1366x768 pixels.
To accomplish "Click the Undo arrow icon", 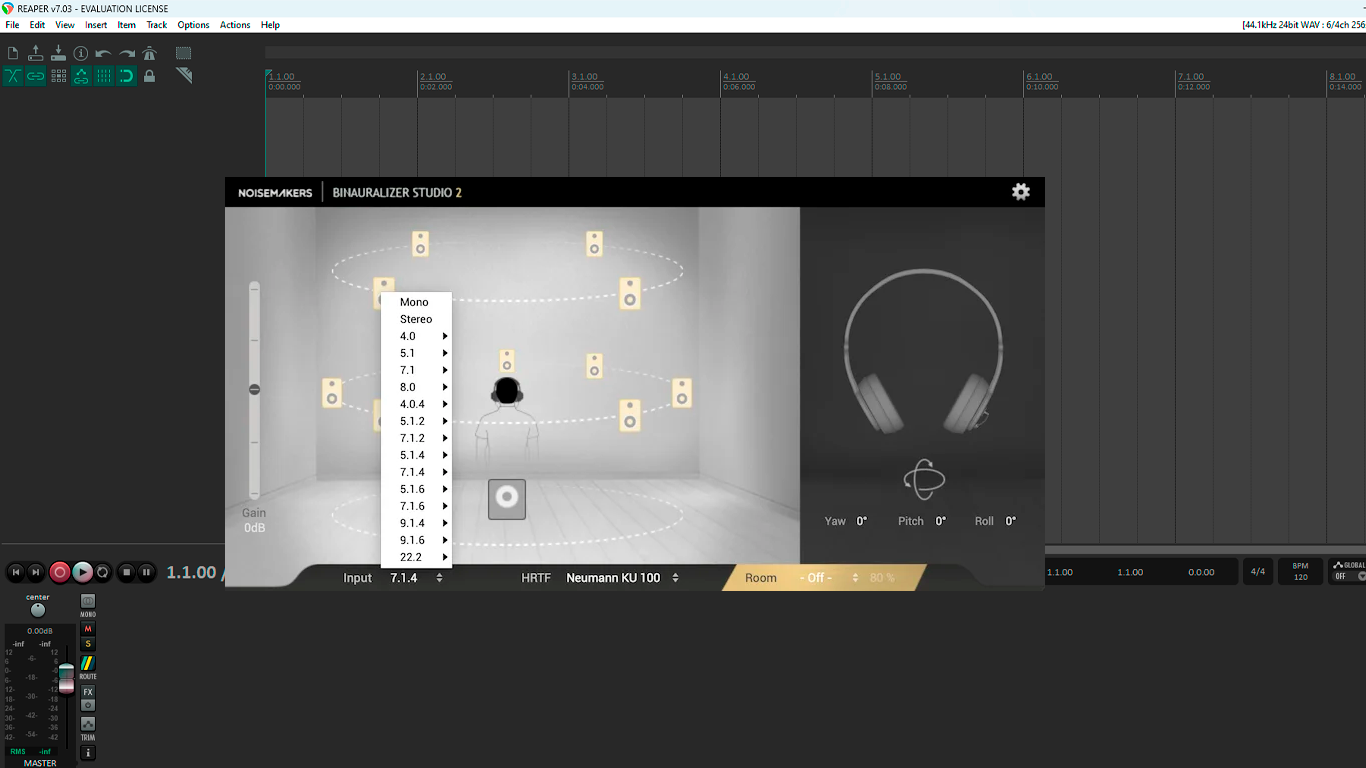I will coord(104,53).
